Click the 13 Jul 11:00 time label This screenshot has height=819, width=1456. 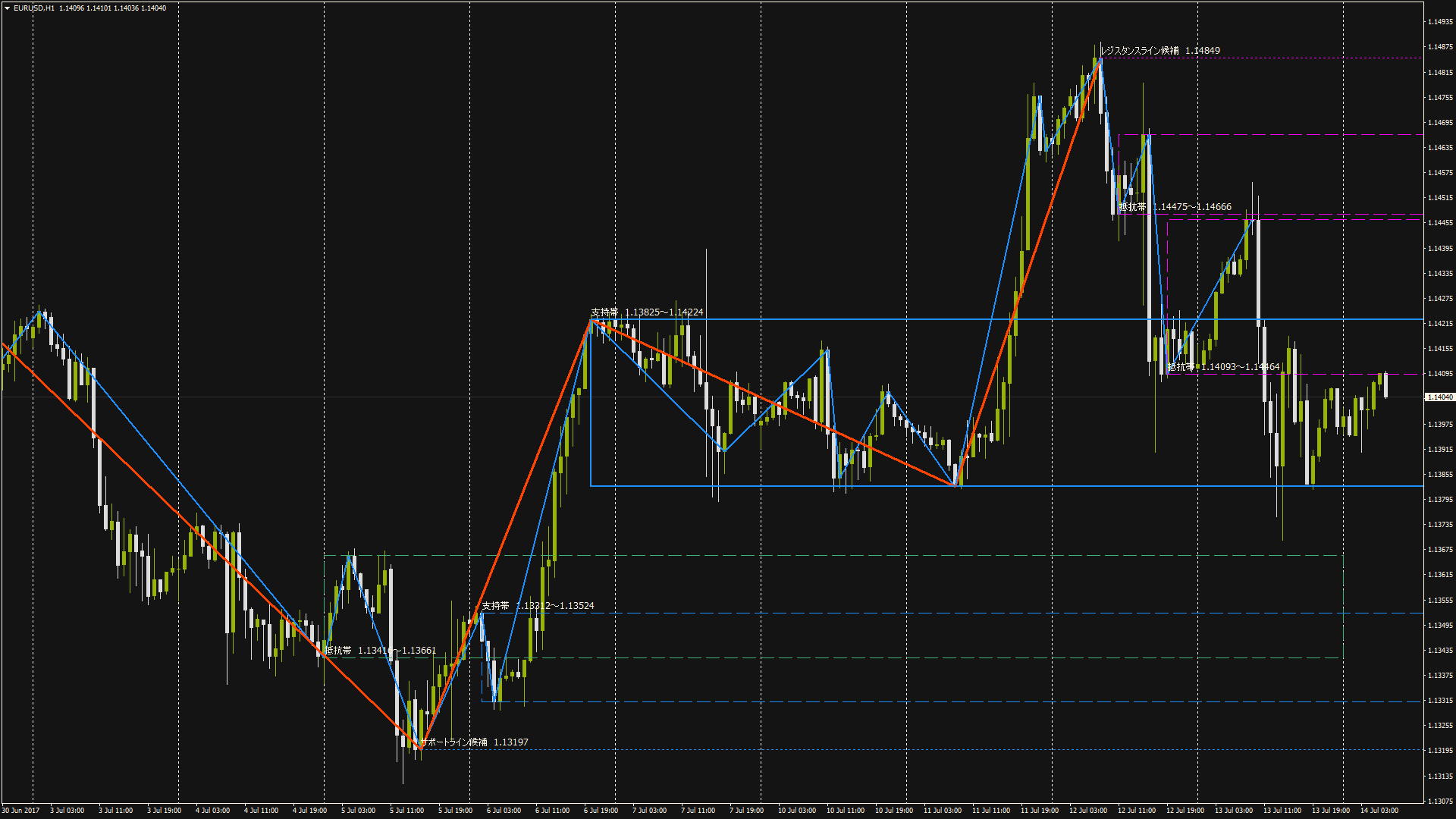coord(1282,811)
